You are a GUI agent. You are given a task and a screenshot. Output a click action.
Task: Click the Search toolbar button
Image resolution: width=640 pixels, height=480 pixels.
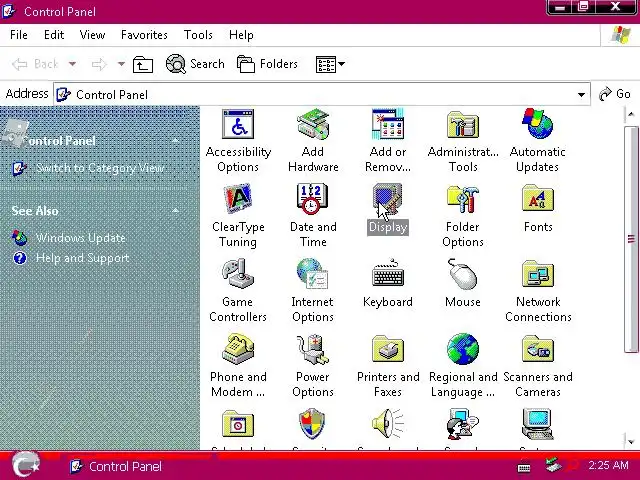pos(195,64)
